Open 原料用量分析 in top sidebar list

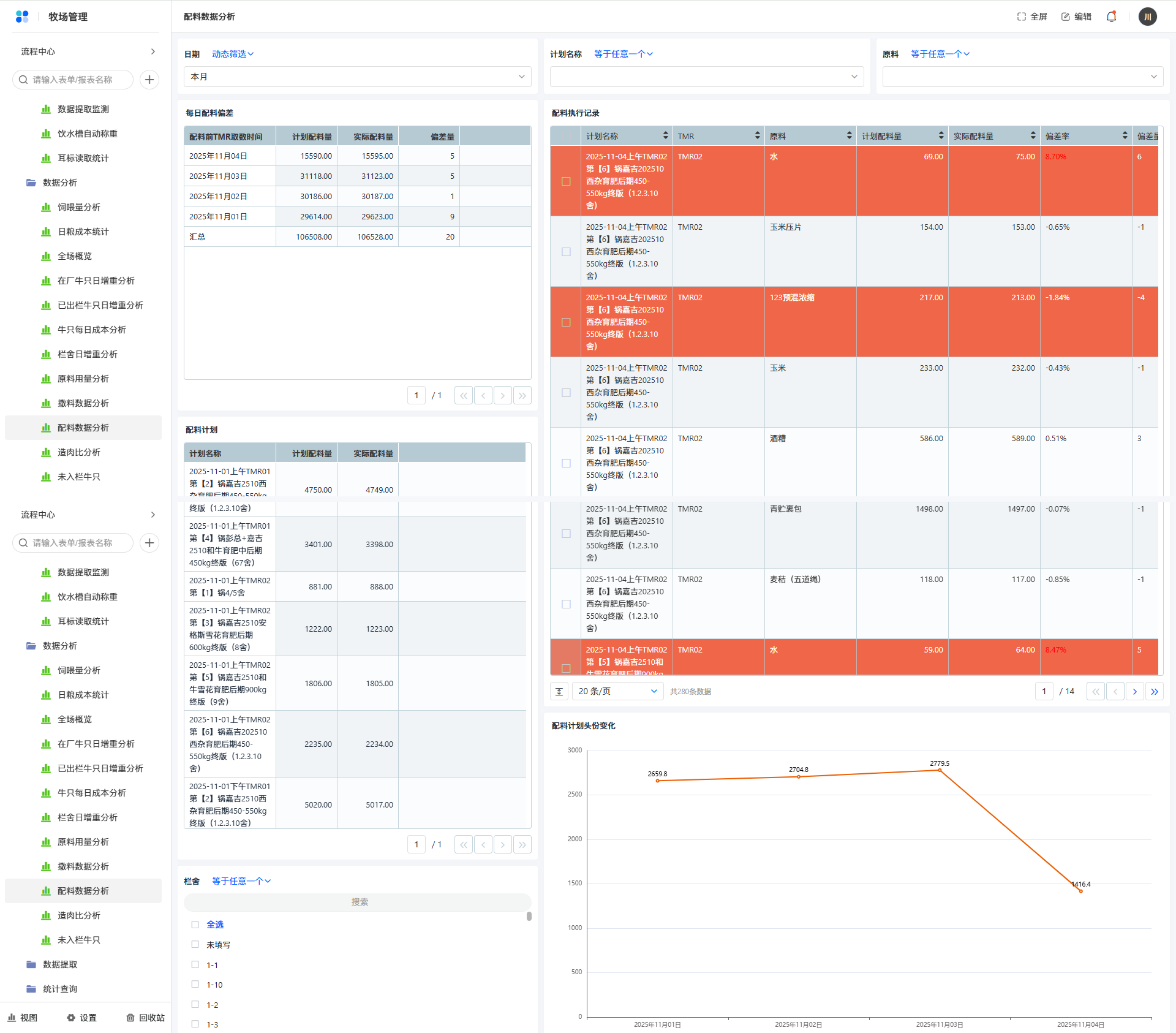pyautogui.click(x=83, y=379)
